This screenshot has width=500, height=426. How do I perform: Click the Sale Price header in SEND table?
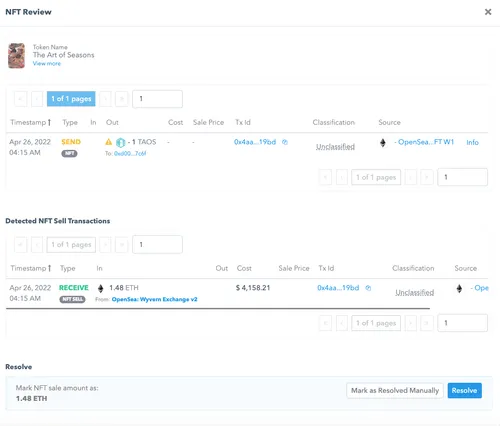tap(208, 122)
